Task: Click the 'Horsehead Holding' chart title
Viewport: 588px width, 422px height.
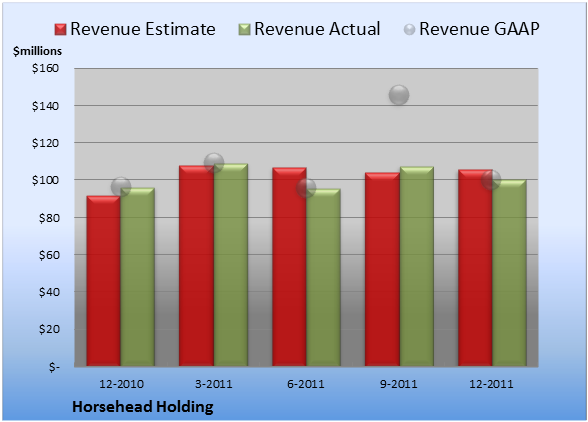Action: pyautogui.click(x=143, y=407)
